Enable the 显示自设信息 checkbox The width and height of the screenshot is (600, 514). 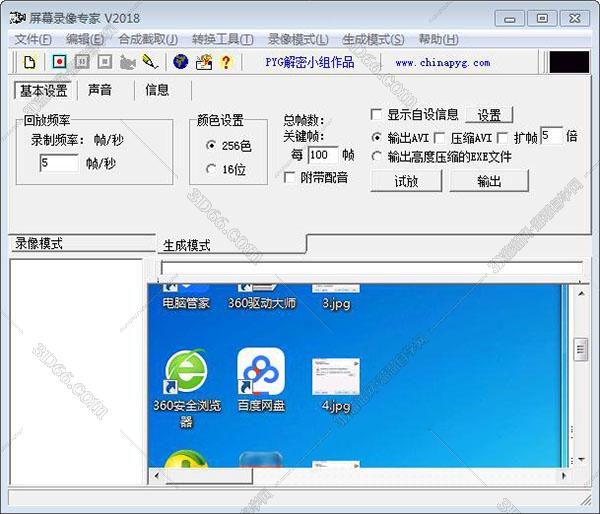(x=376, y=114)
